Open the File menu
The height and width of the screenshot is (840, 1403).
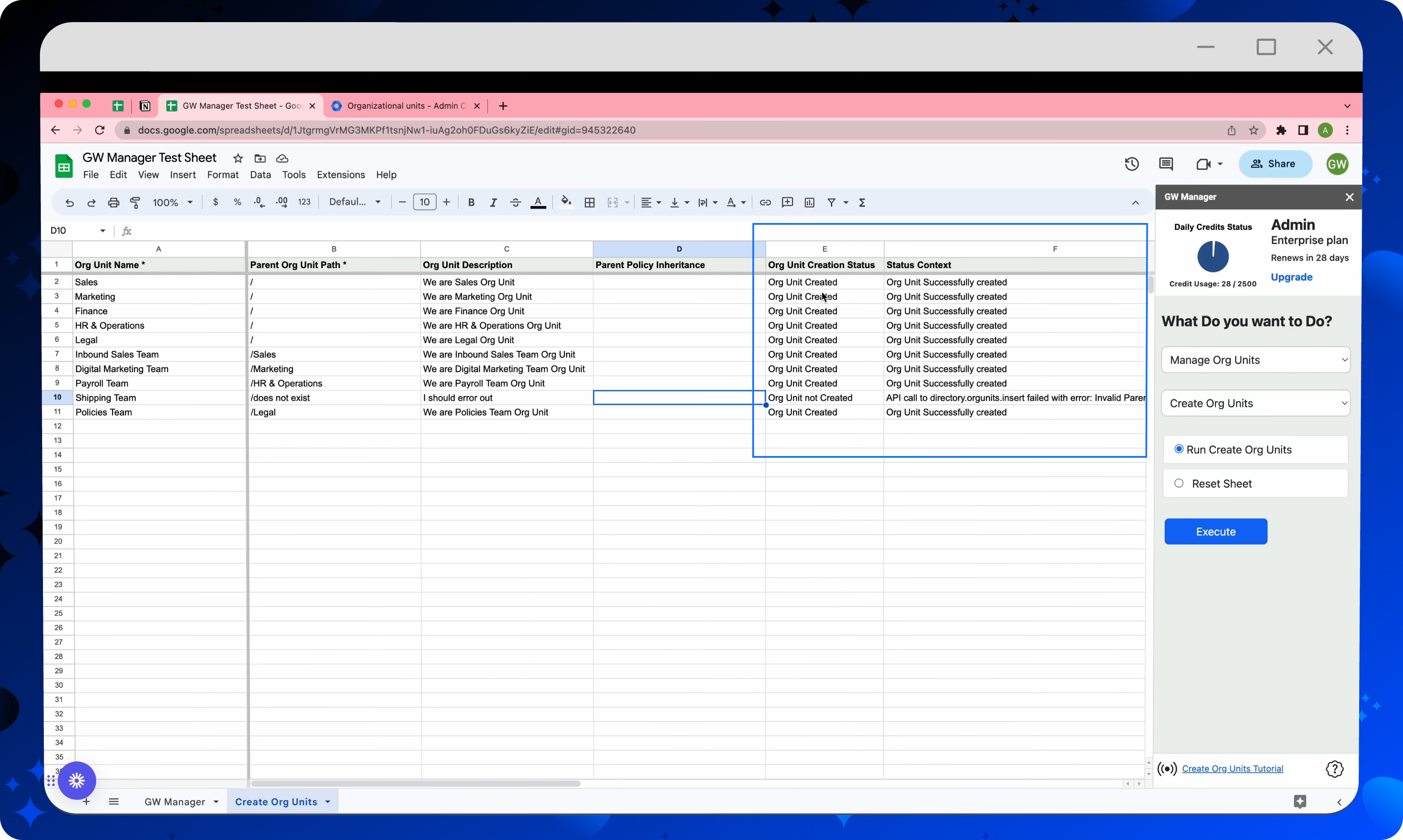click(x=91, y=175)
